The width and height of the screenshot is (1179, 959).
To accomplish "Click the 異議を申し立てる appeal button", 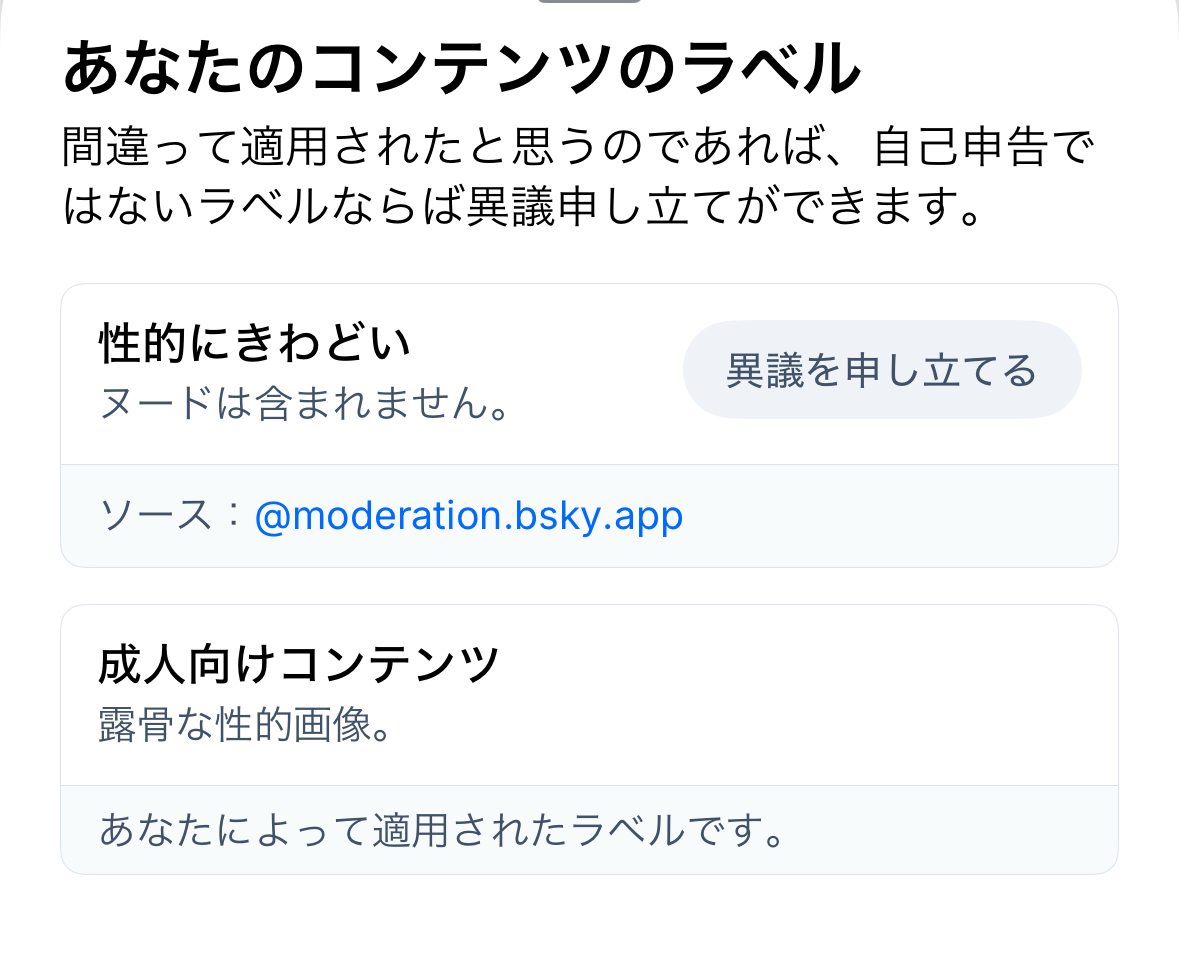I will point(881,370).
